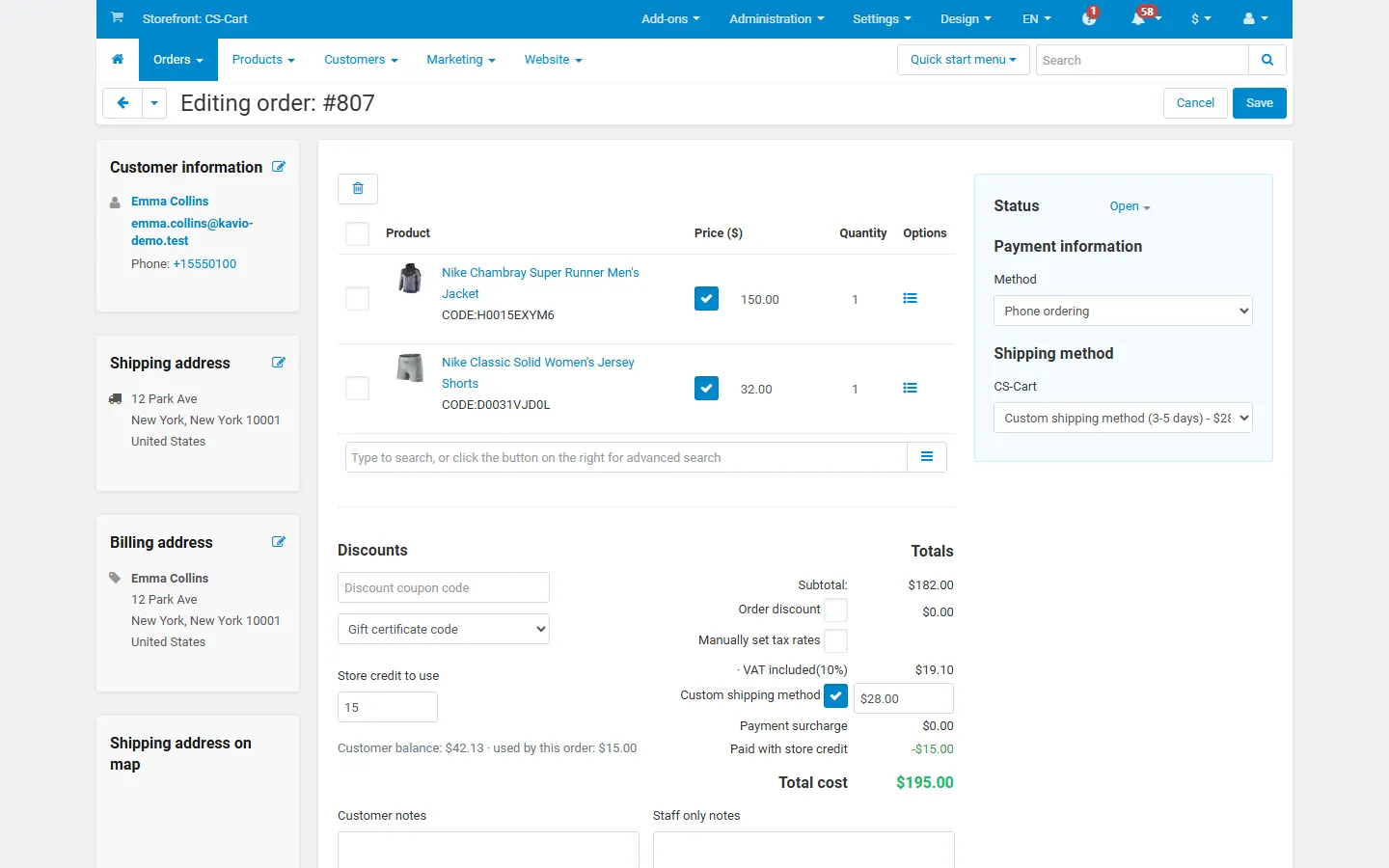Open the user account icon menu
Screen dimensions: 1389x868
(1255, 18)
